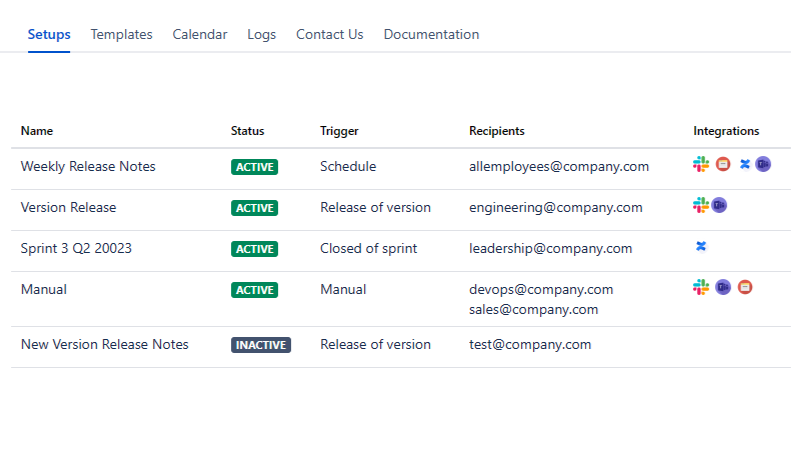Click Microsoft Teams icon in Manual setup row

click(x=723, y=287)
